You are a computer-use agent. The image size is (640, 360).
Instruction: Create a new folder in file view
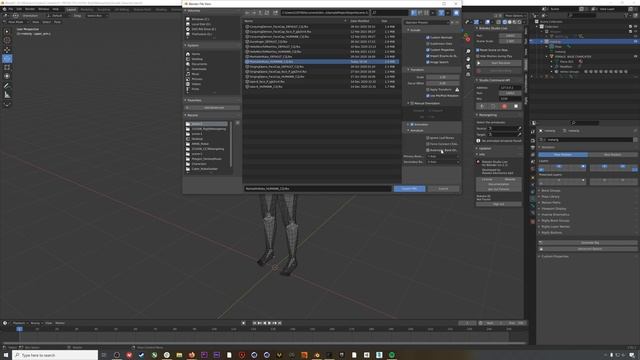coord(276,13)
